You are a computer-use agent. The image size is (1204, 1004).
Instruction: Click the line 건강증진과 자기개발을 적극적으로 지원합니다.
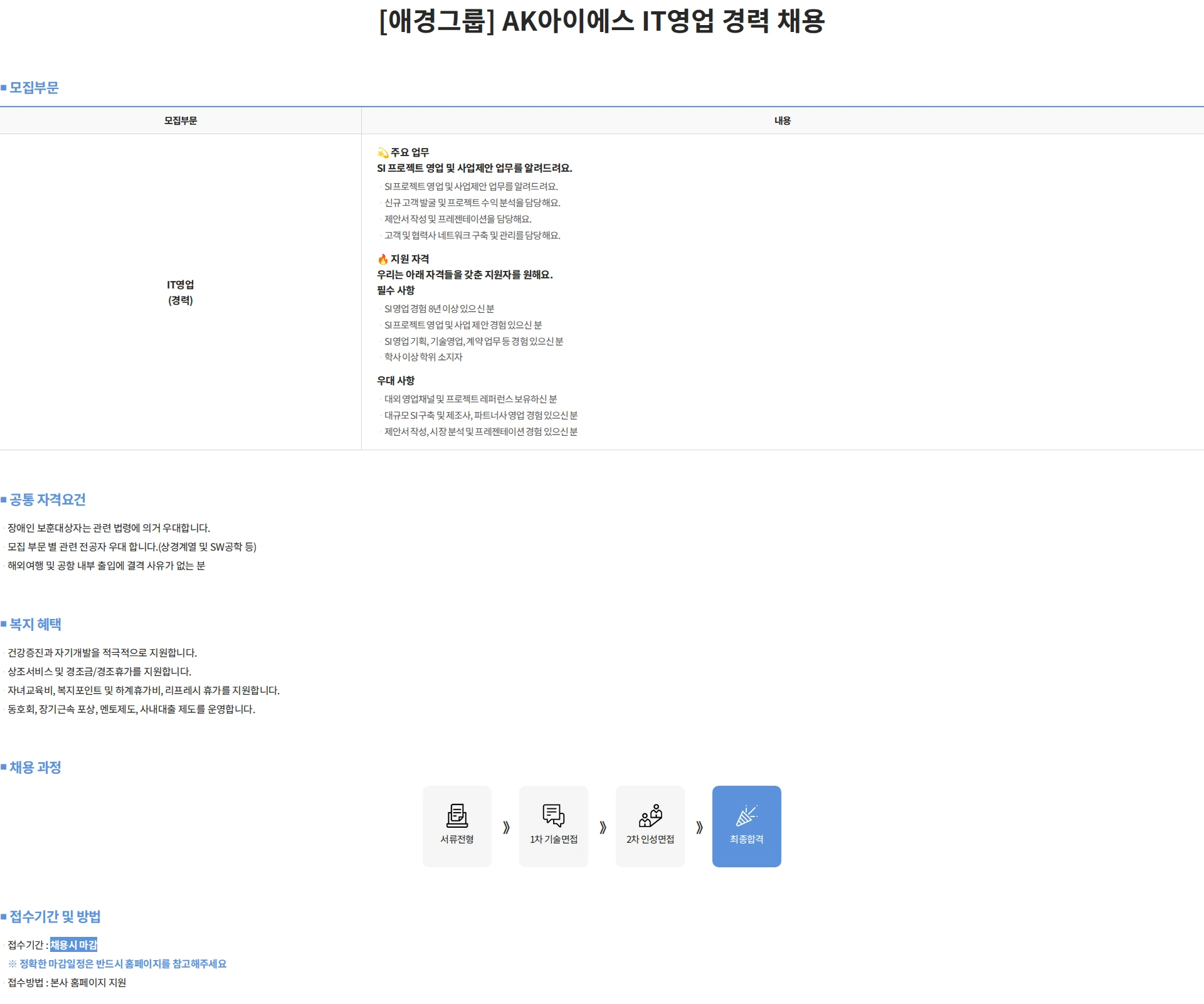(102, 653)
